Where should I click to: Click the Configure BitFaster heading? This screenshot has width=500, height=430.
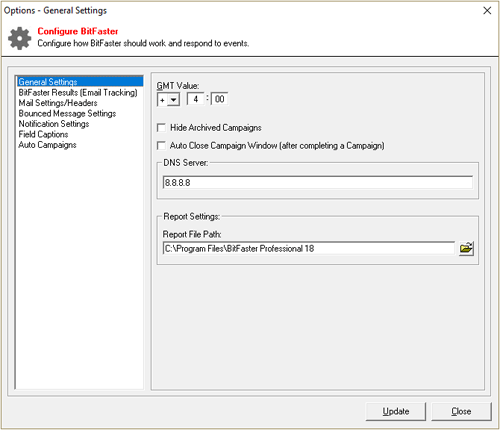78,31
